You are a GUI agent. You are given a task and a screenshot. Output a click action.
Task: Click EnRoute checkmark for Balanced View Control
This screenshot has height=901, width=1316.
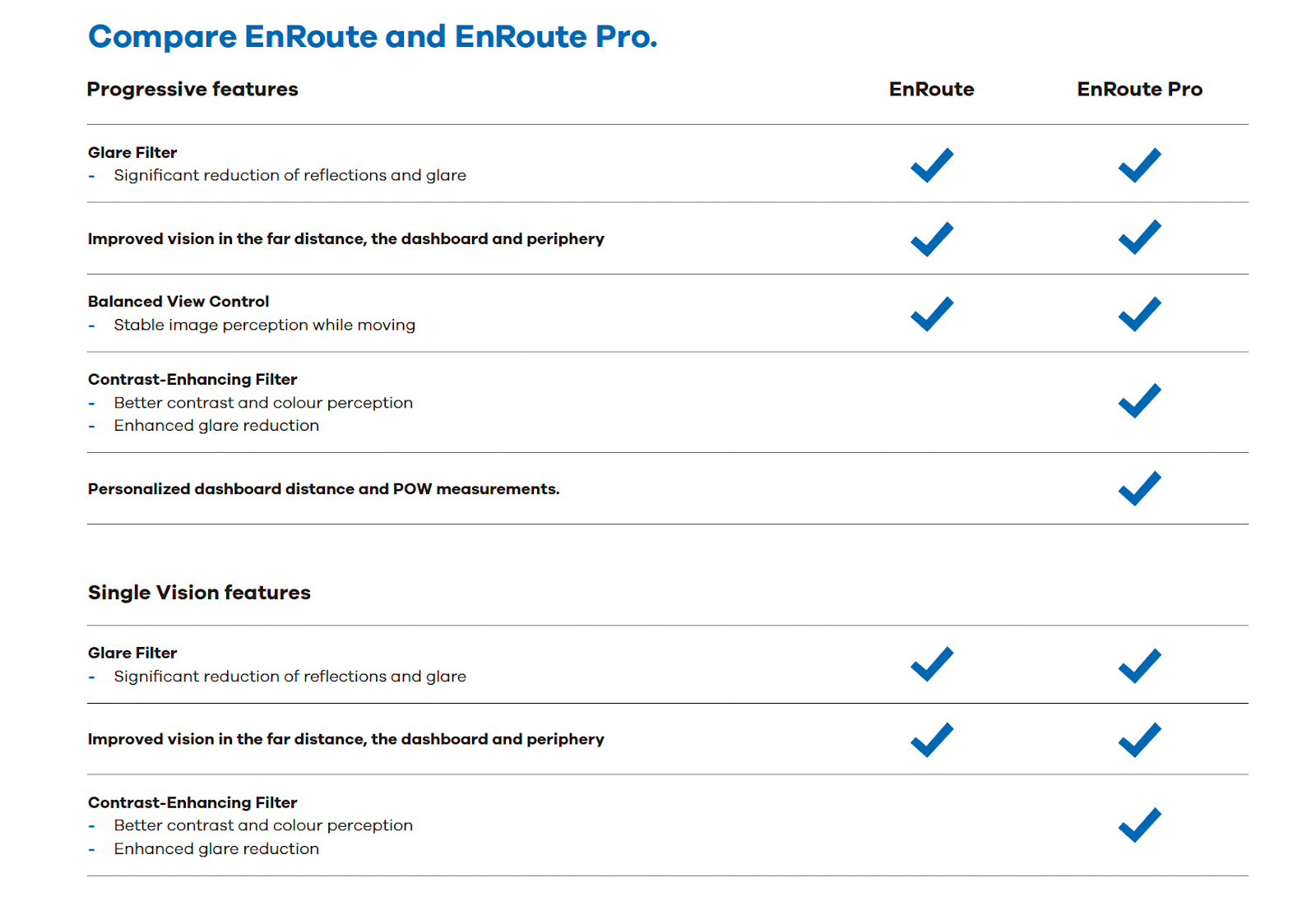click(932, 314)
